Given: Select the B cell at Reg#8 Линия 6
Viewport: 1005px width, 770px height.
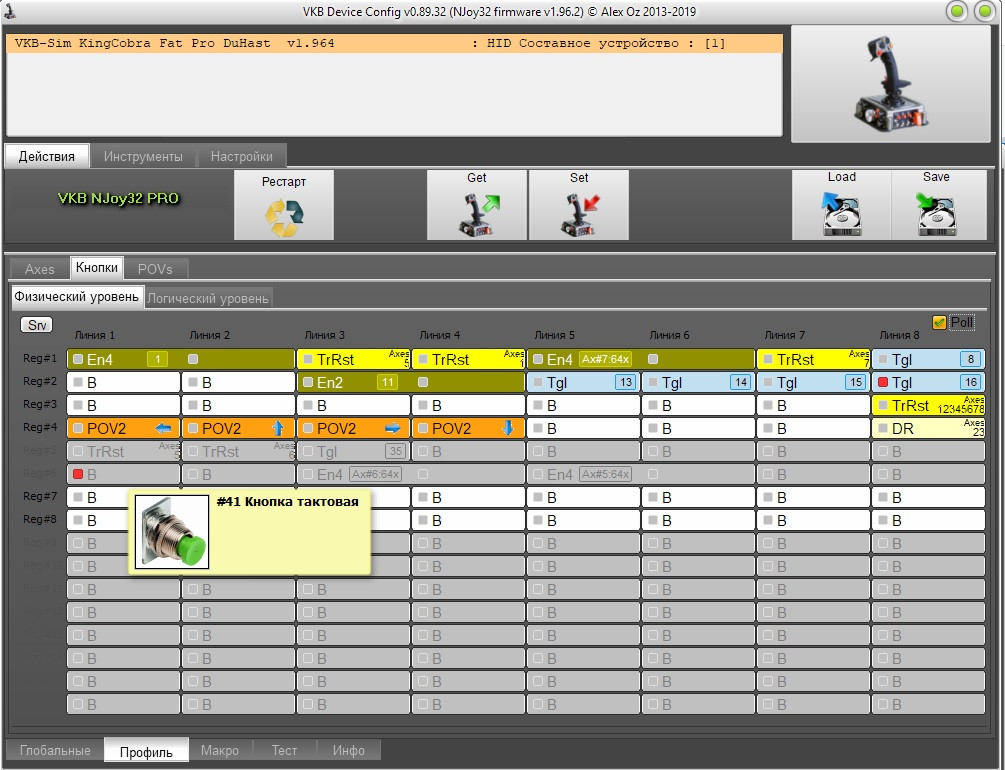Looking at the screenshot, I should (698, 521).
